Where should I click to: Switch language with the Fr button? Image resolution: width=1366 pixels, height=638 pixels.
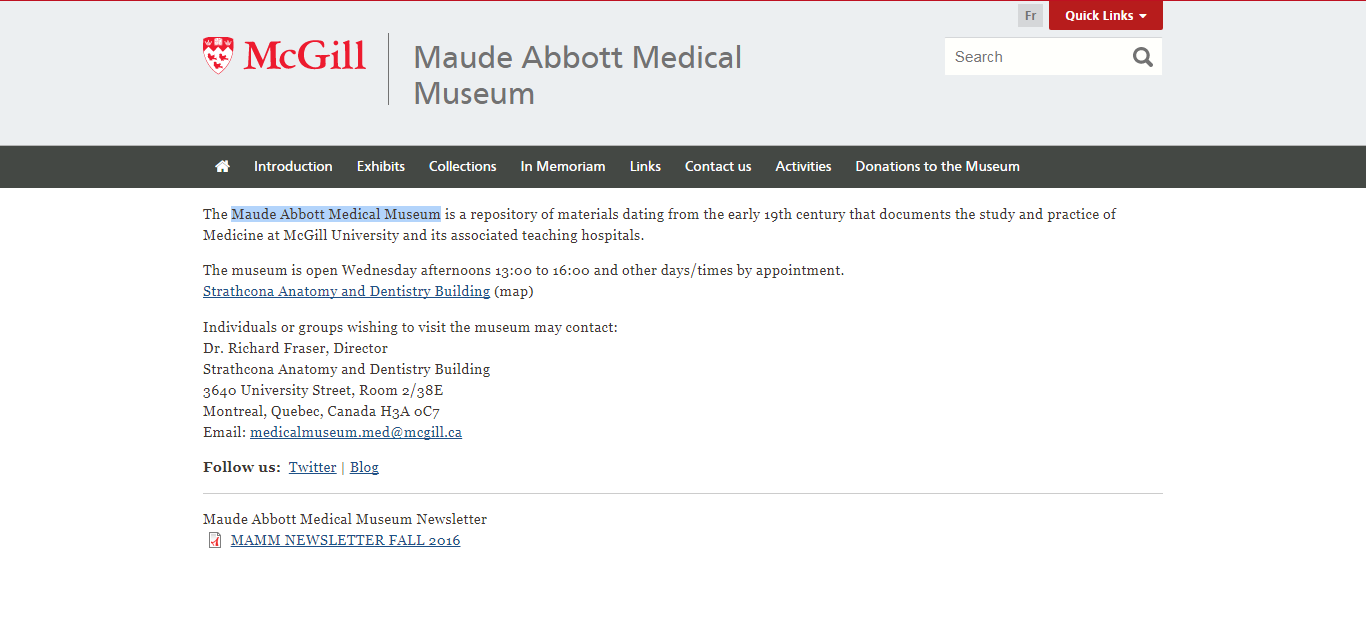tap(1030, 16)
